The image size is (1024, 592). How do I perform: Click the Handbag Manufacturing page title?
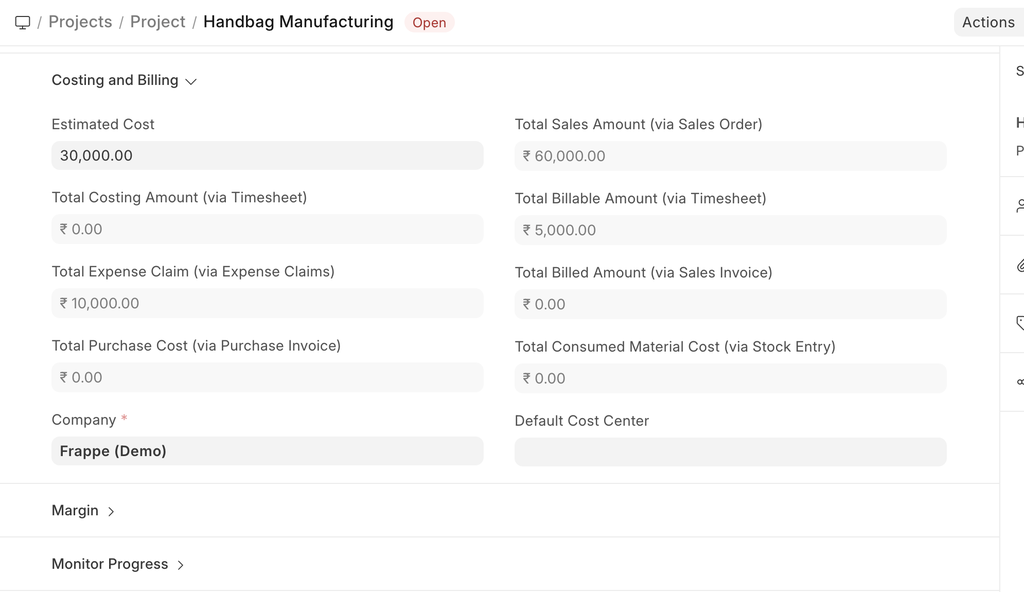click(x=298, y=22)
